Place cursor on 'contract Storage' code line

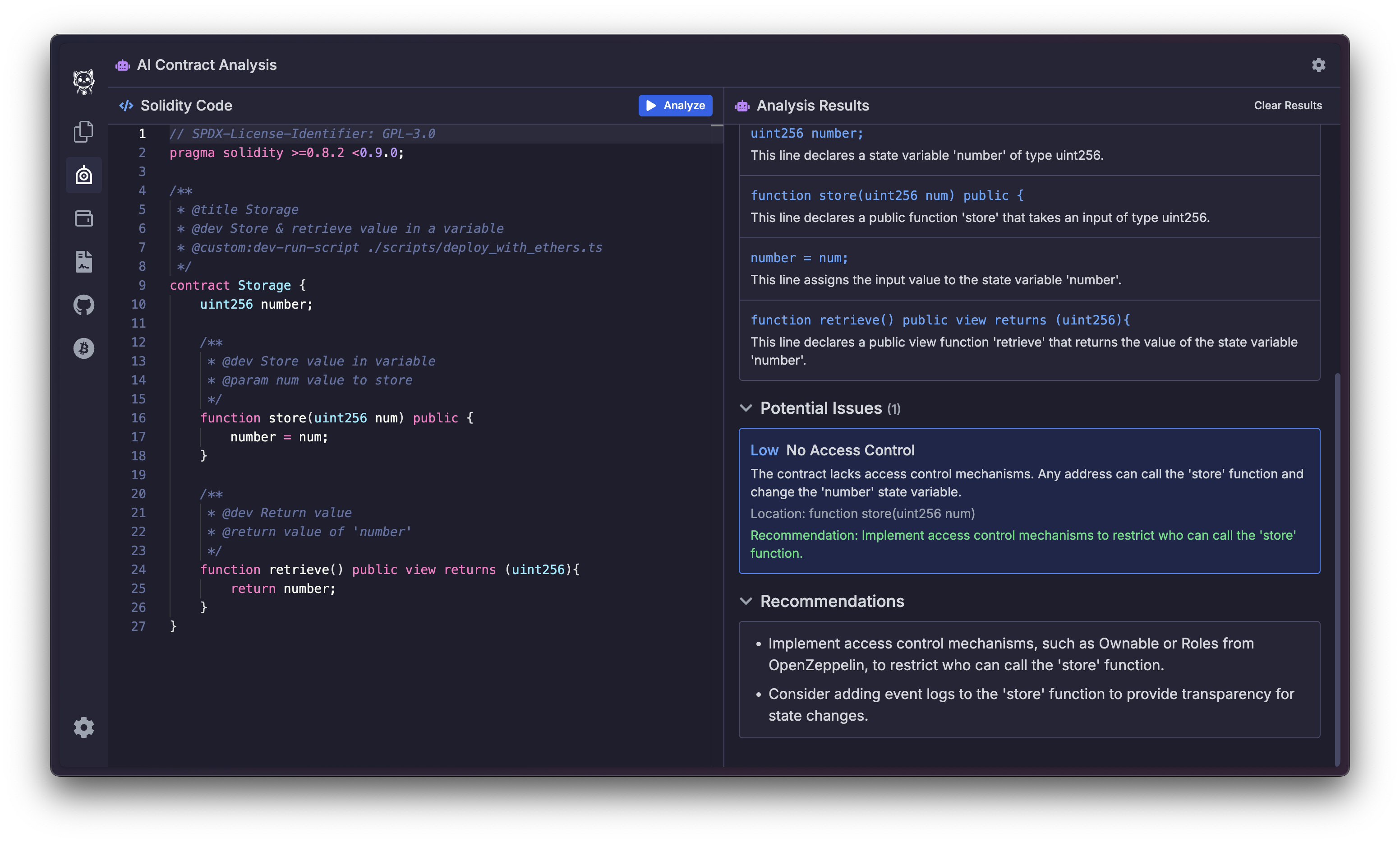click(x=238, y=285)
